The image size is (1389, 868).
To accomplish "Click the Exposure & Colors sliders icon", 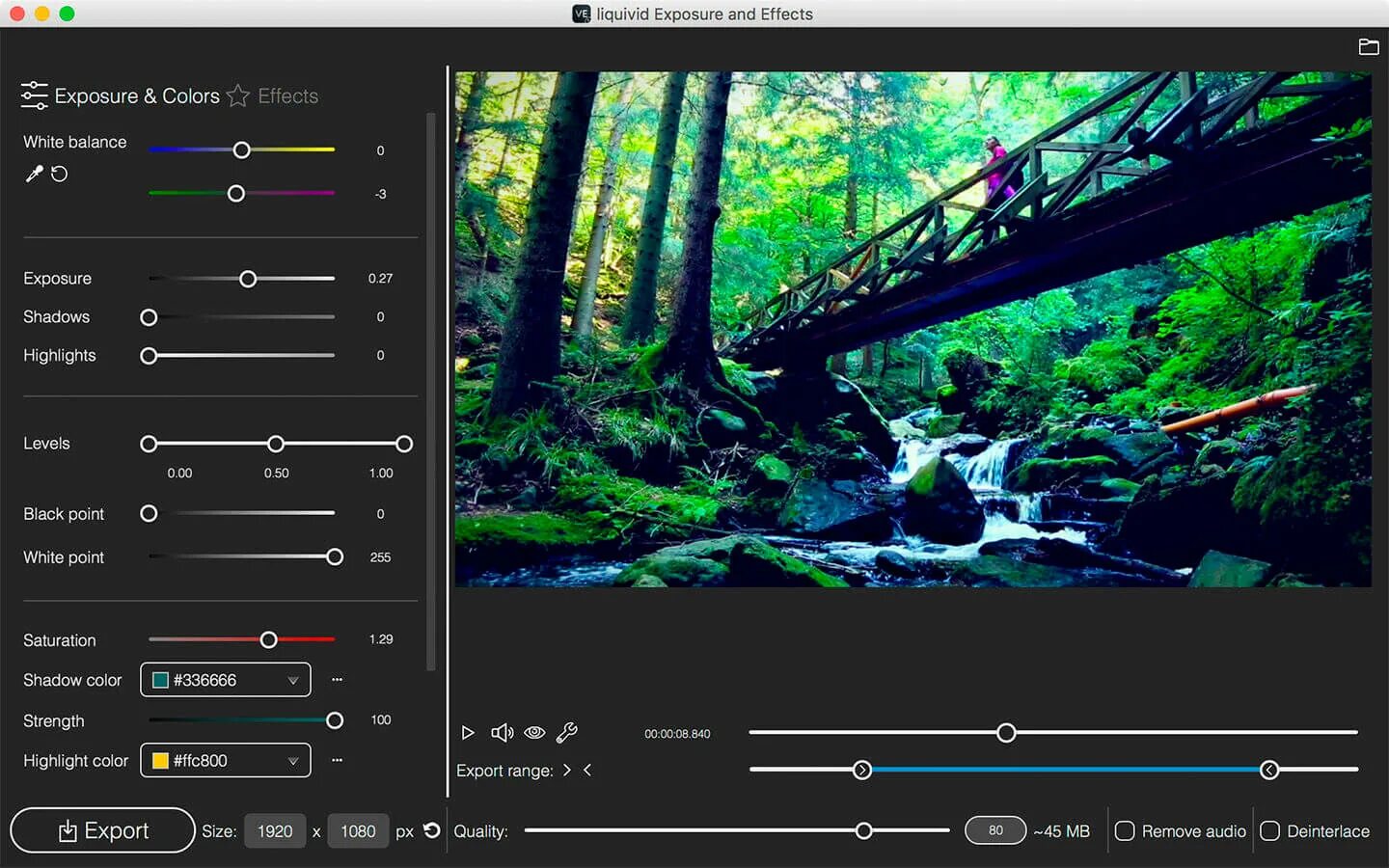I will tap(34, 95).
